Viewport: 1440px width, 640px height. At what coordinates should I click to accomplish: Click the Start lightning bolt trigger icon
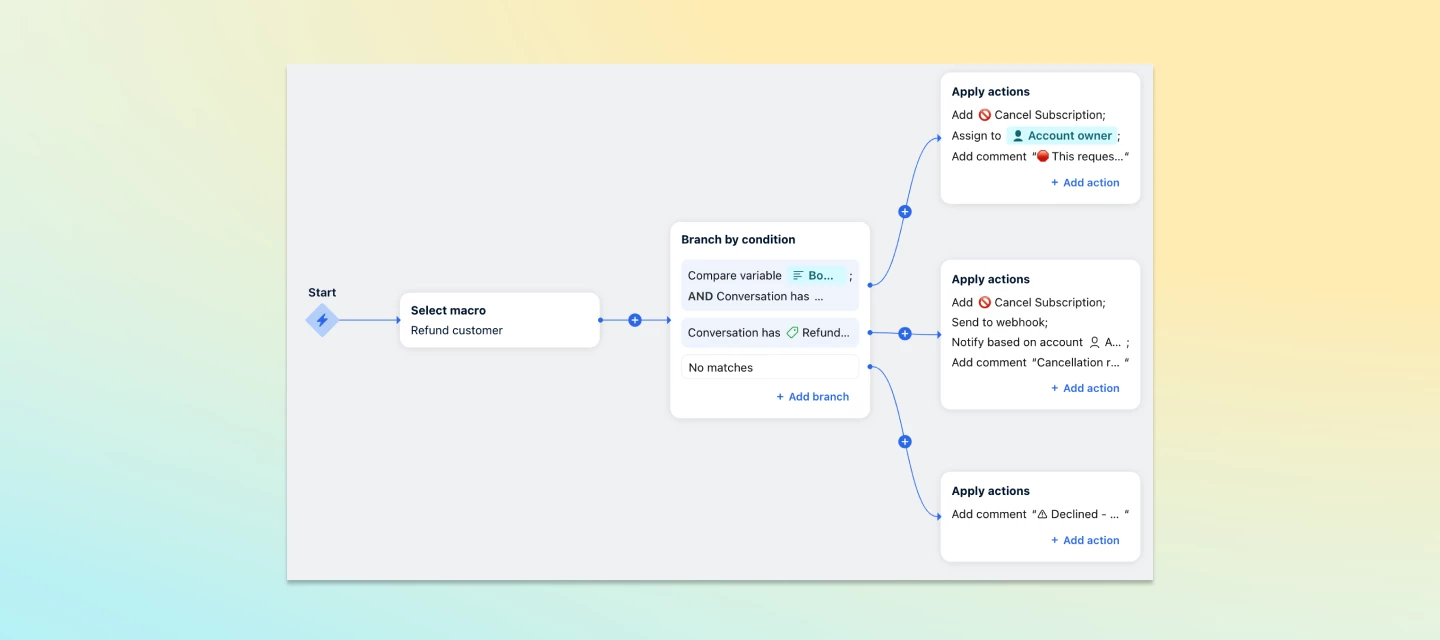322,320
